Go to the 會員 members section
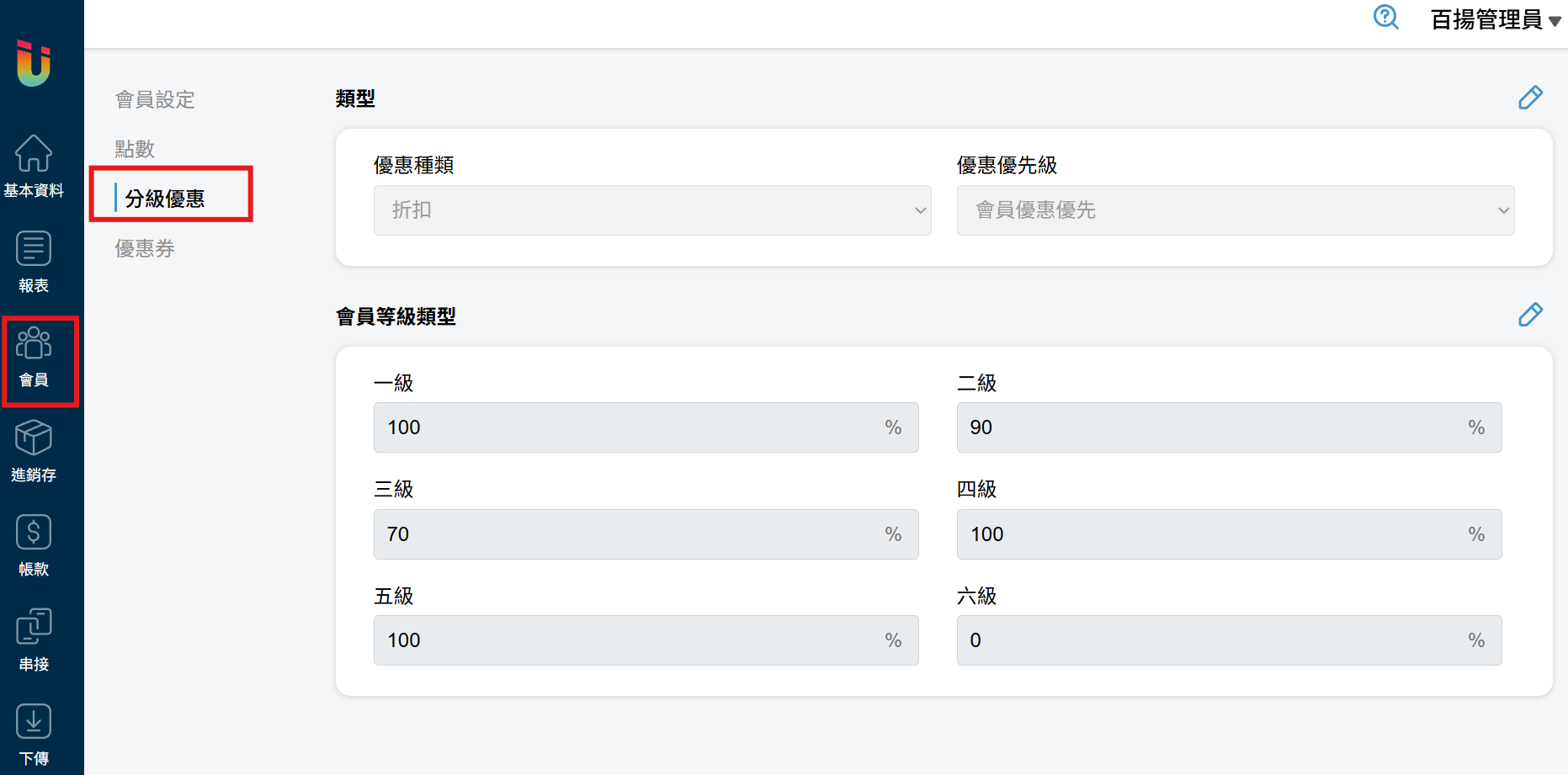Screen dimensions: 1568x775 click(x=34, y=357)
